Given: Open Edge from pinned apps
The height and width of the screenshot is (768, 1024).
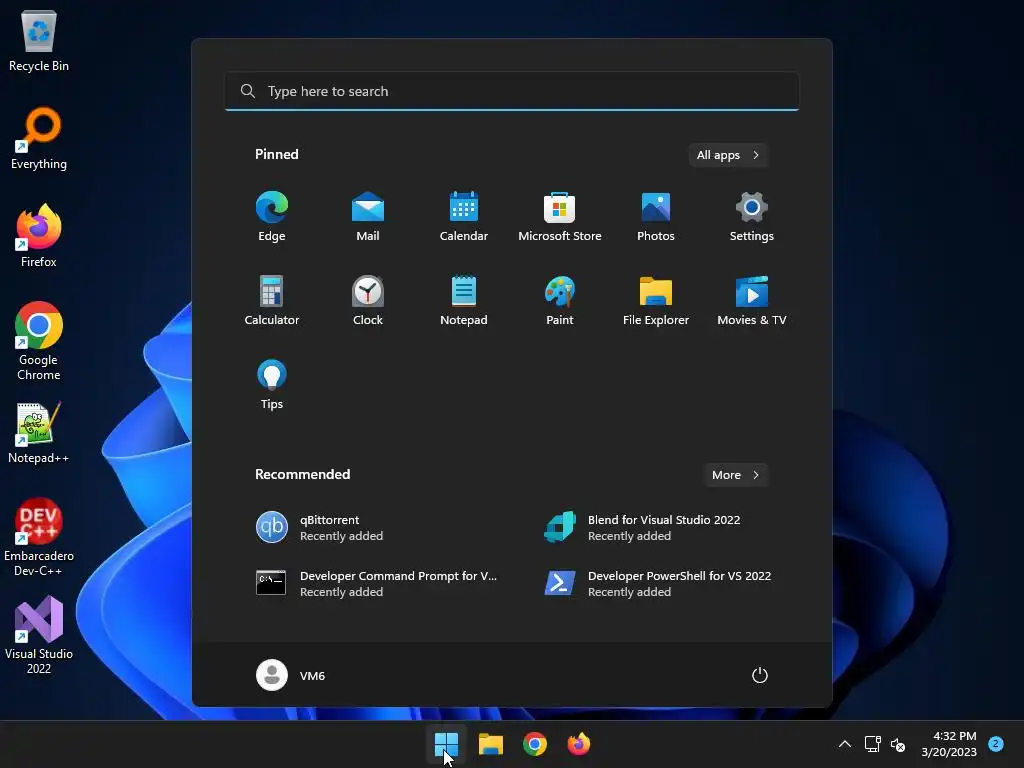Looking at the screenshot, I should coord(272,217).
